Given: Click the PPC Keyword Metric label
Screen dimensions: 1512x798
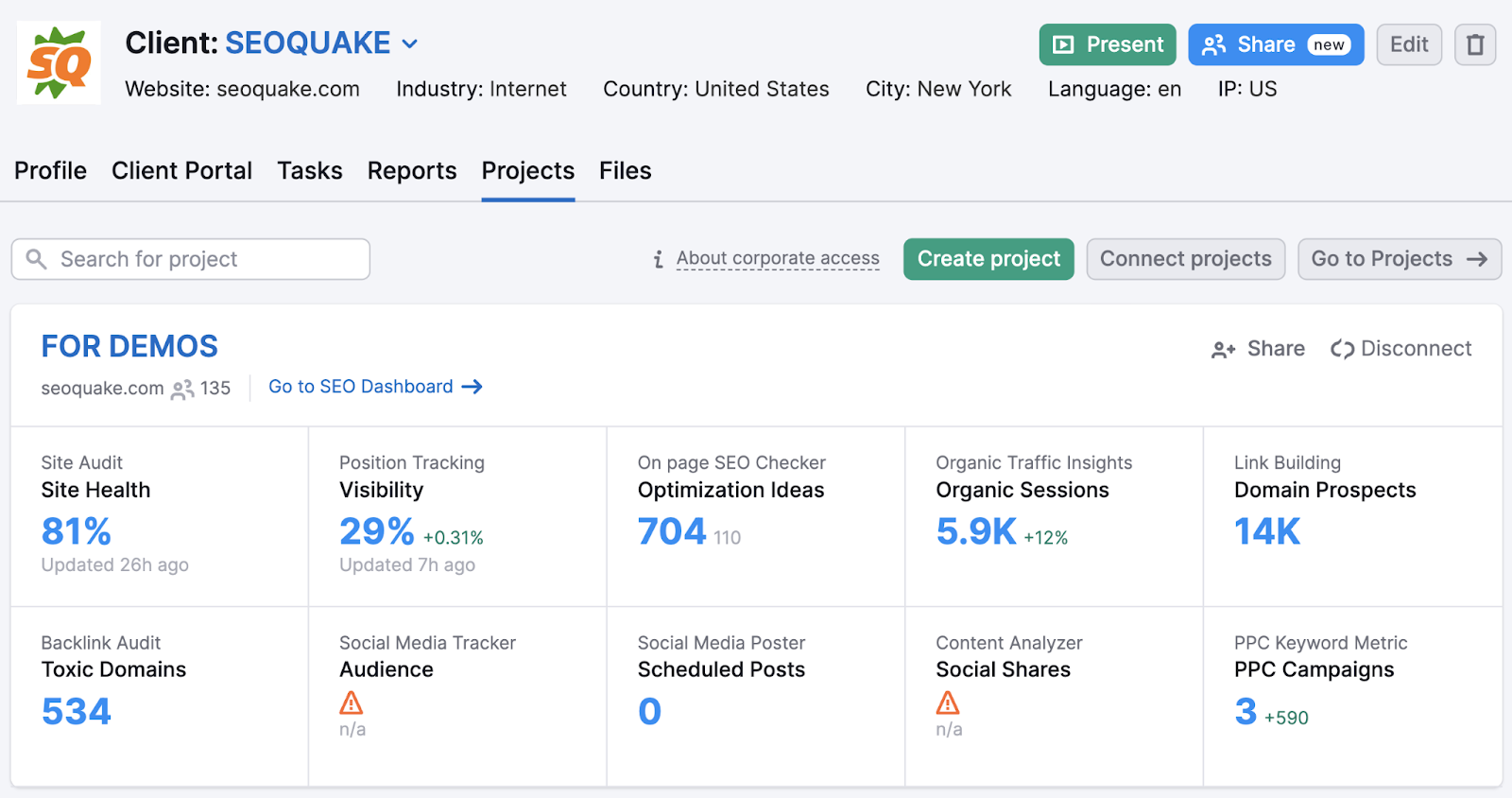Looking at the screenshot, I should (1320, 643).
